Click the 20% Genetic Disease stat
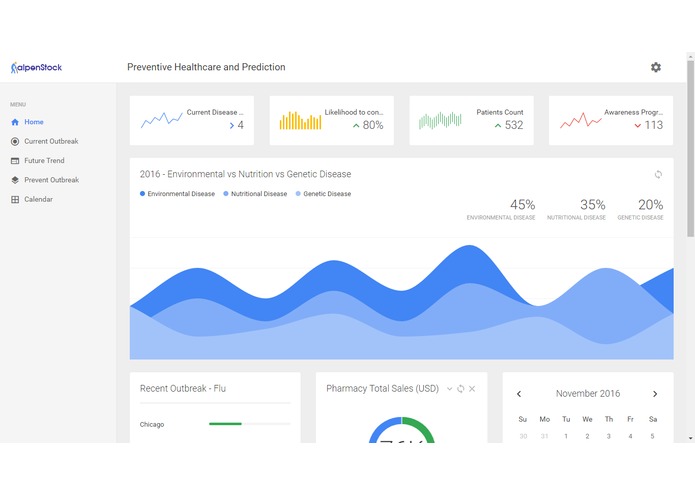The height and width of the screenshot is (494, 695). pyautogui.click(x=640, y=210)
